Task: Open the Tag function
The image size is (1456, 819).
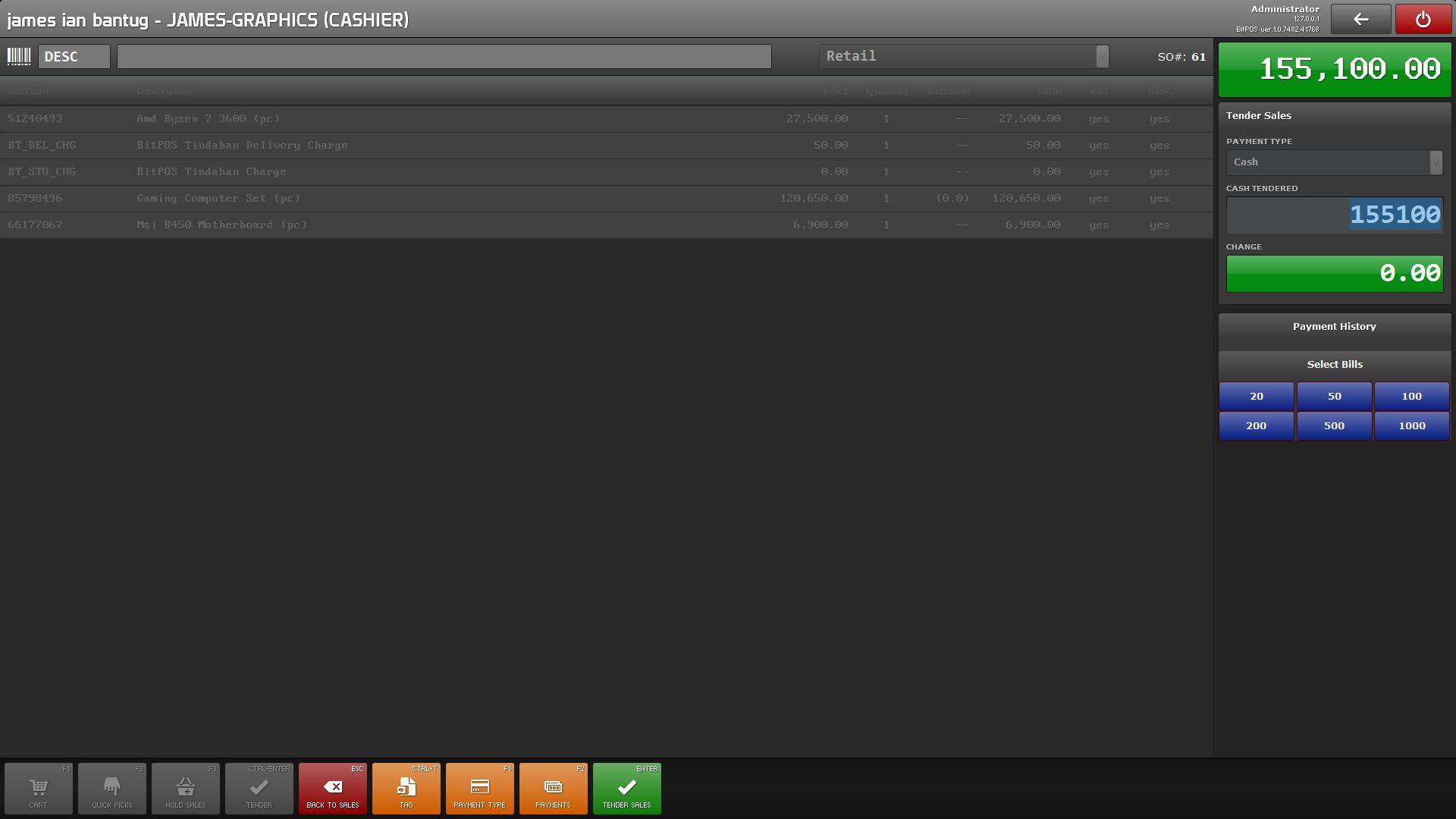Action: tap(406, 789)
